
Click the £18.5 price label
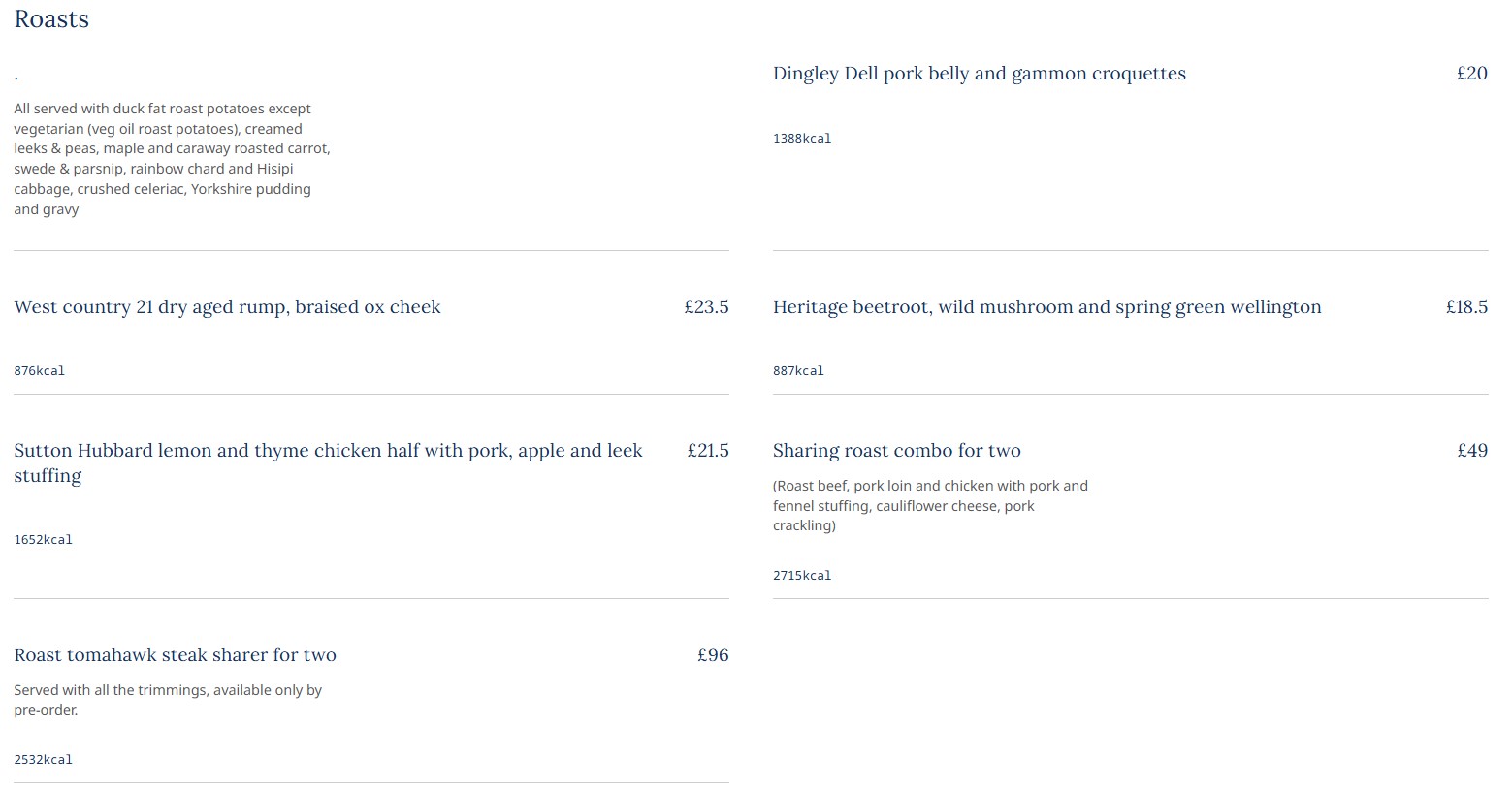[x=1466, y=307]
